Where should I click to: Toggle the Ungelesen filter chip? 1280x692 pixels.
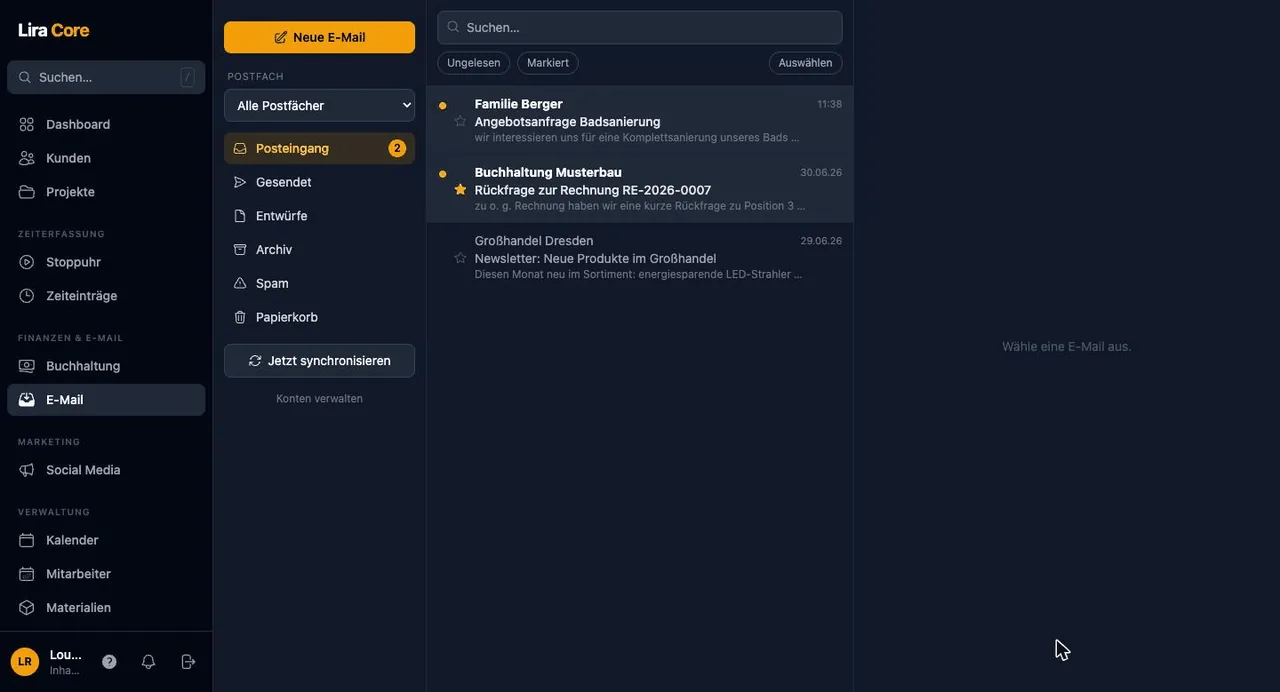coord(474,63)
